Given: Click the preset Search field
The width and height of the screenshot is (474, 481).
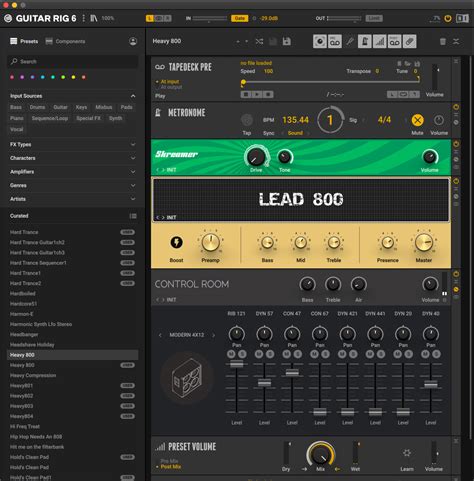Looking at the screenshot, I should pos(73,61).
